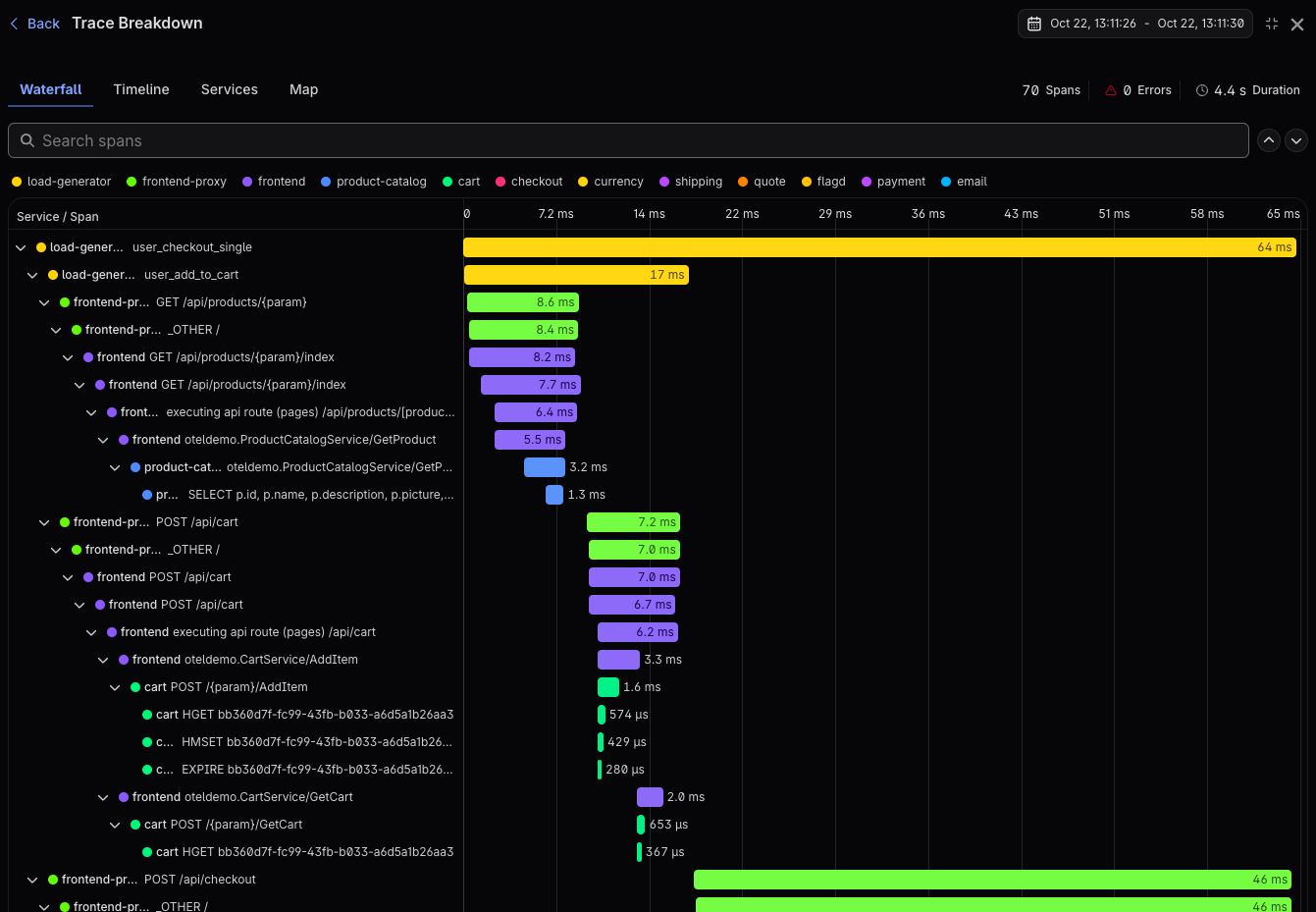
Task: Click the red error triangle icon
Action: [x=1111, y=90]
